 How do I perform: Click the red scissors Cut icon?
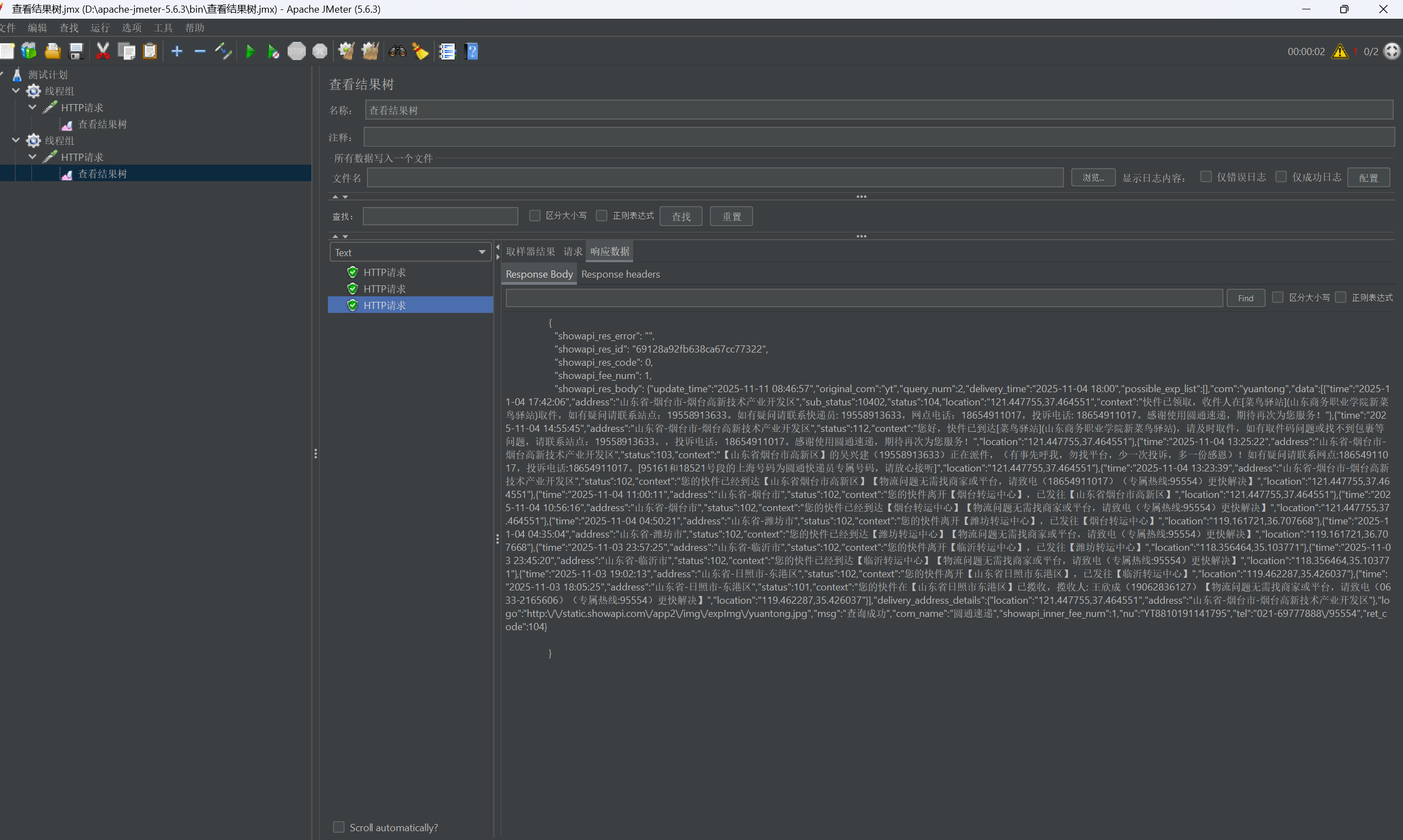(102, 52)
